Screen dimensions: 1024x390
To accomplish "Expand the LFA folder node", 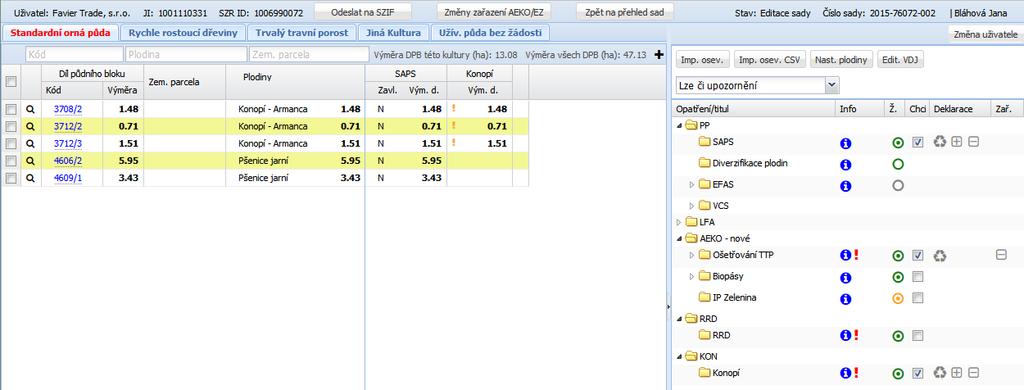I will tap(680, 222).
